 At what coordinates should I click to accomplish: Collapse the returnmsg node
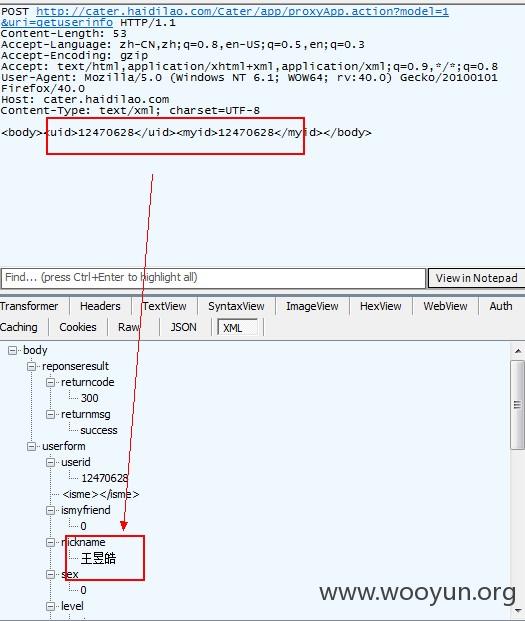click(51, 415)
